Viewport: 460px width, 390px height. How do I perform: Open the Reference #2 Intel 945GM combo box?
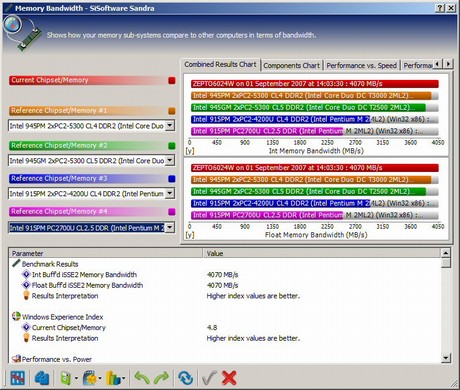[91, 160]
